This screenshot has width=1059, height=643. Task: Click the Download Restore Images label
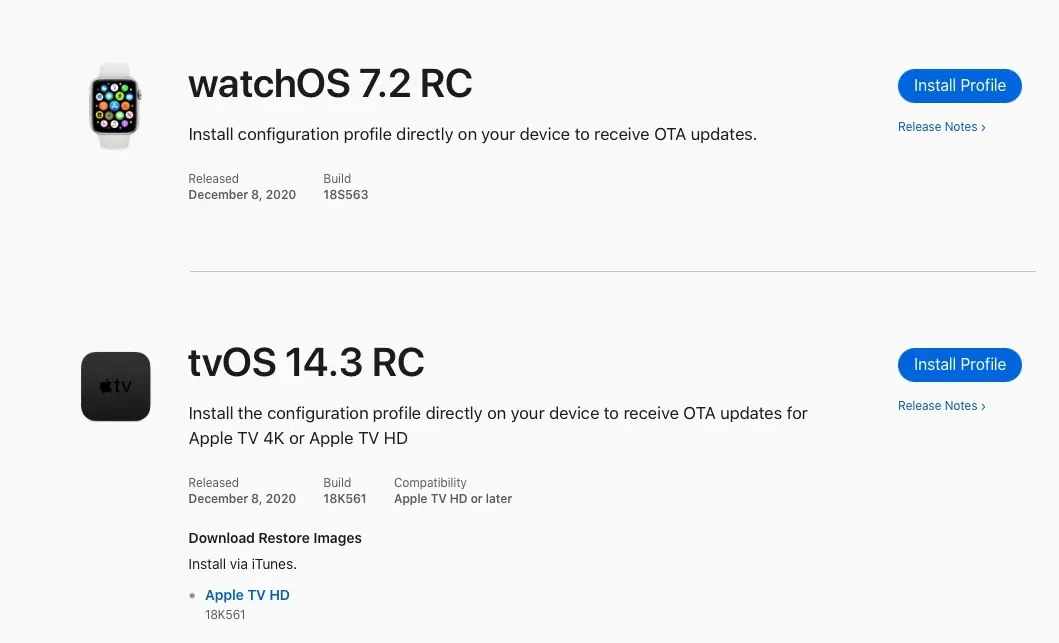click(275, 538)
